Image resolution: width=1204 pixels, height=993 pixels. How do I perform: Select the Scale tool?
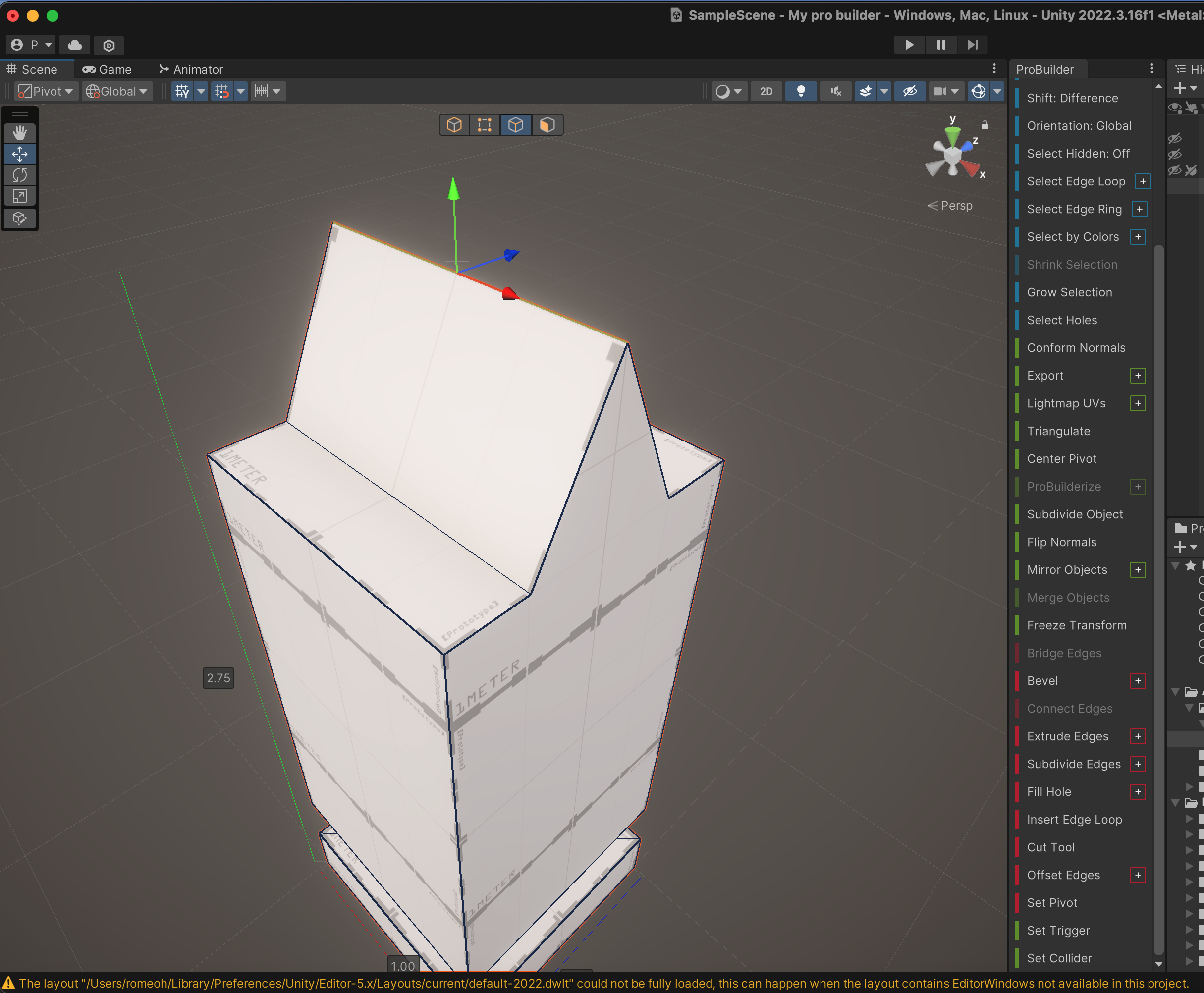point(19,196)
